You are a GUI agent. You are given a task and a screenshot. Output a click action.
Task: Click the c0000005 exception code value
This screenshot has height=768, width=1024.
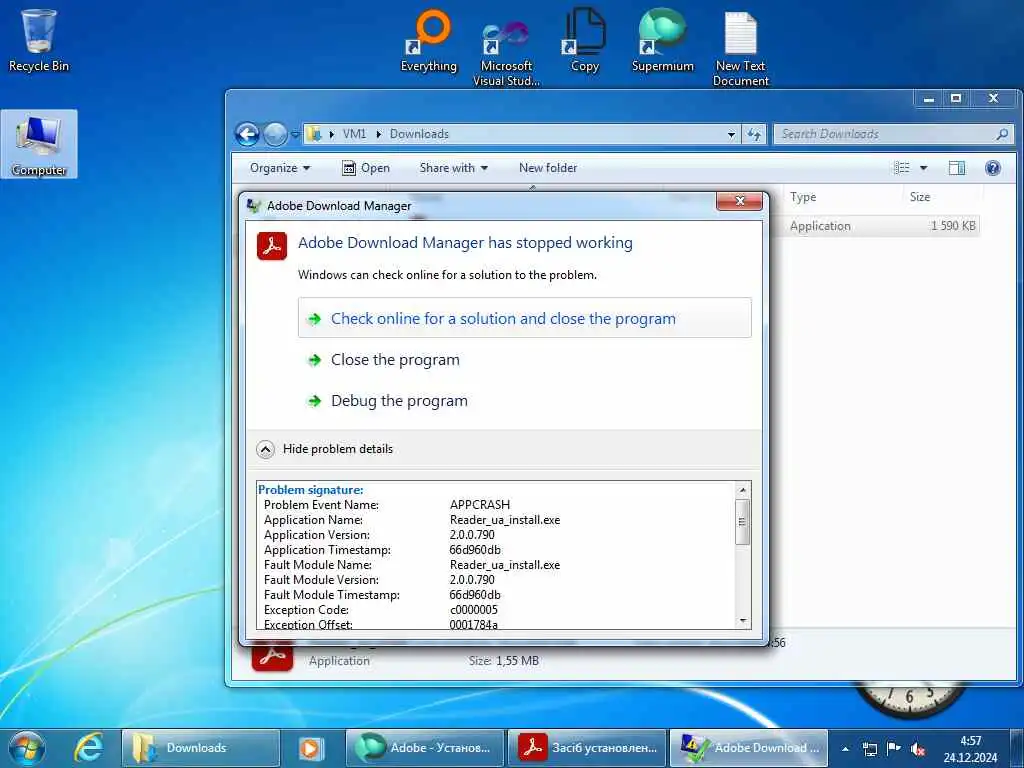tap(473, 610)
